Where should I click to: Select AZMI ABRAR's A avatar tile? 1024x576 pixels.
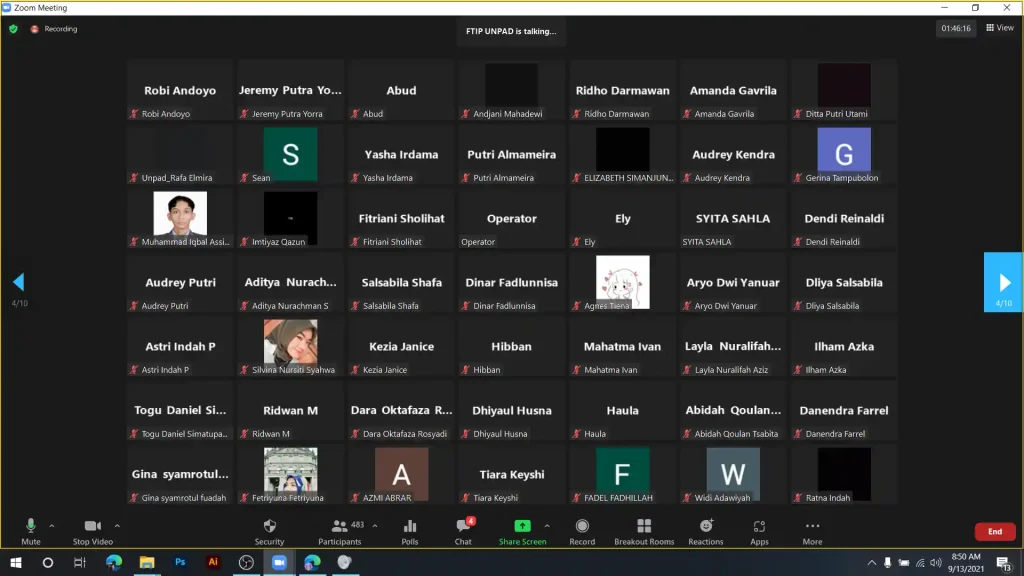pyautogui.click(x=401, y=475)
